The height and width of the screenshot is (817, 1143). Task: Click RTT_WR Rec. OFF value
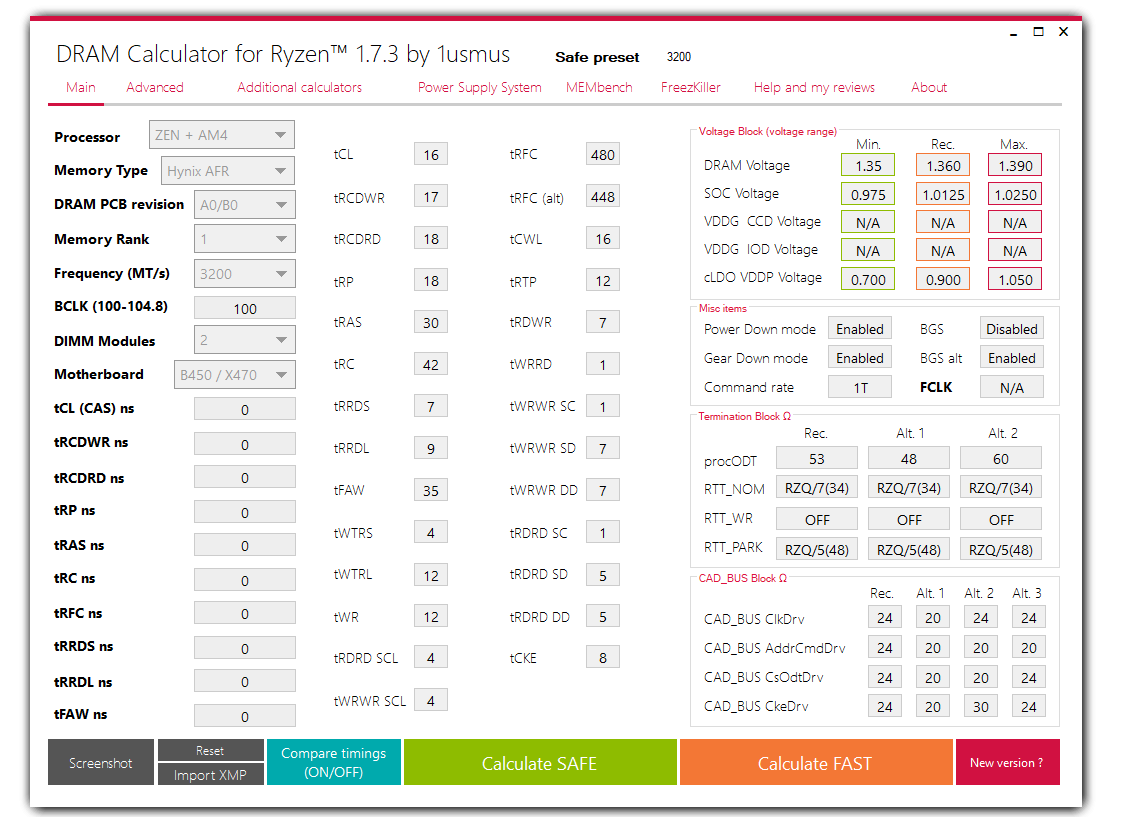(x=816, y=519)
